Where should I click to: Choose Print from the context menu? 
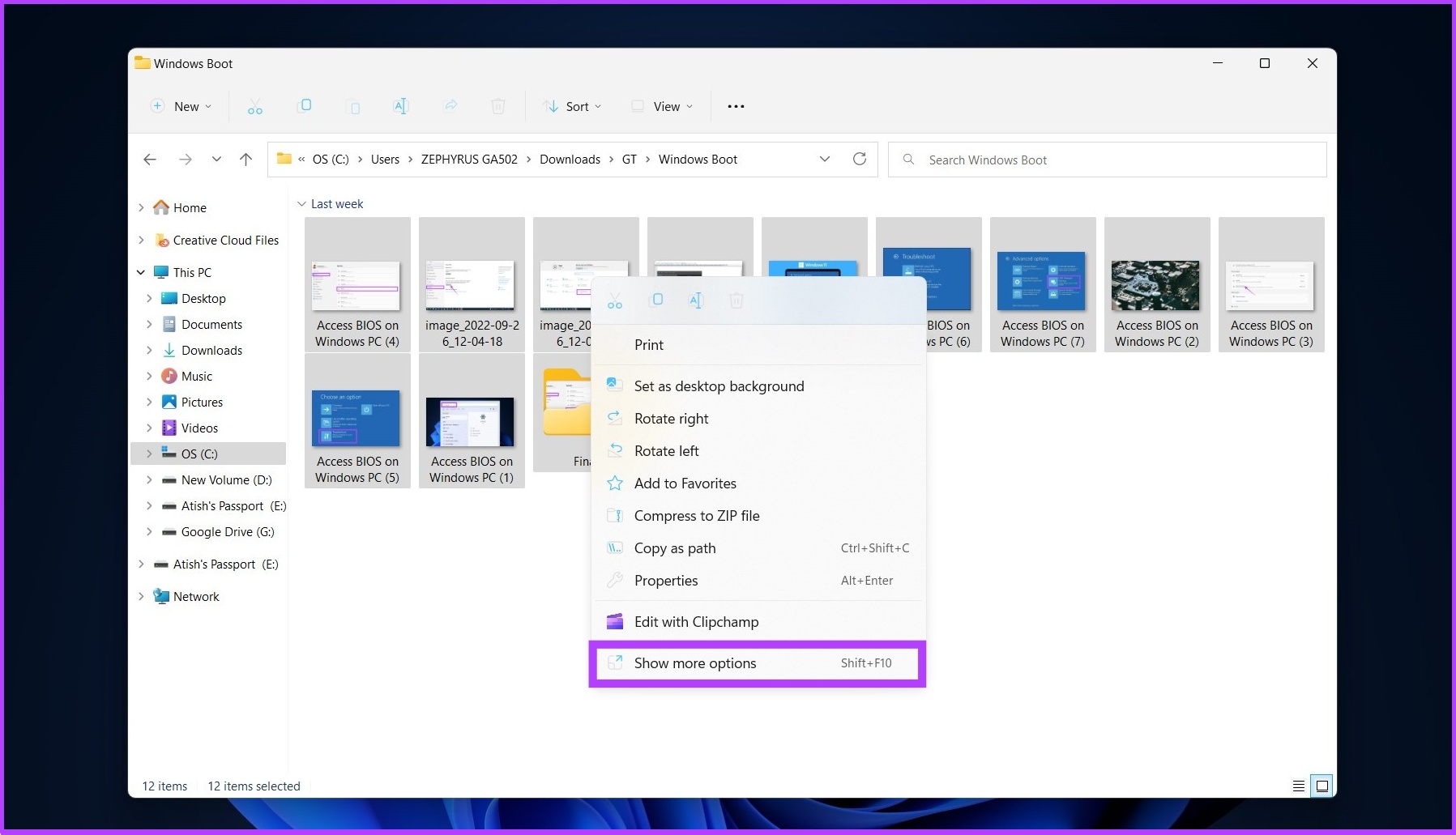click(649, 344)
